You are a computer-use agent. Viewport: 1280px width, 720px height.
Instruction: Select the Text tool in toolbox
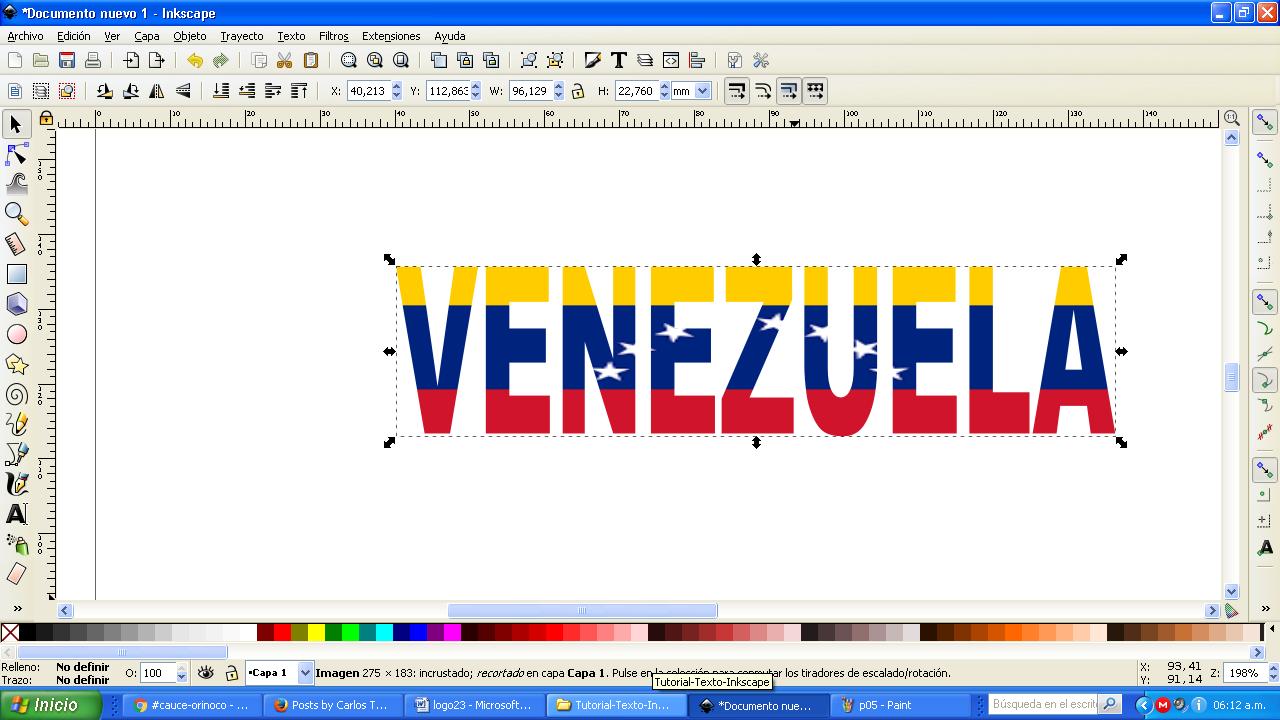16,514
